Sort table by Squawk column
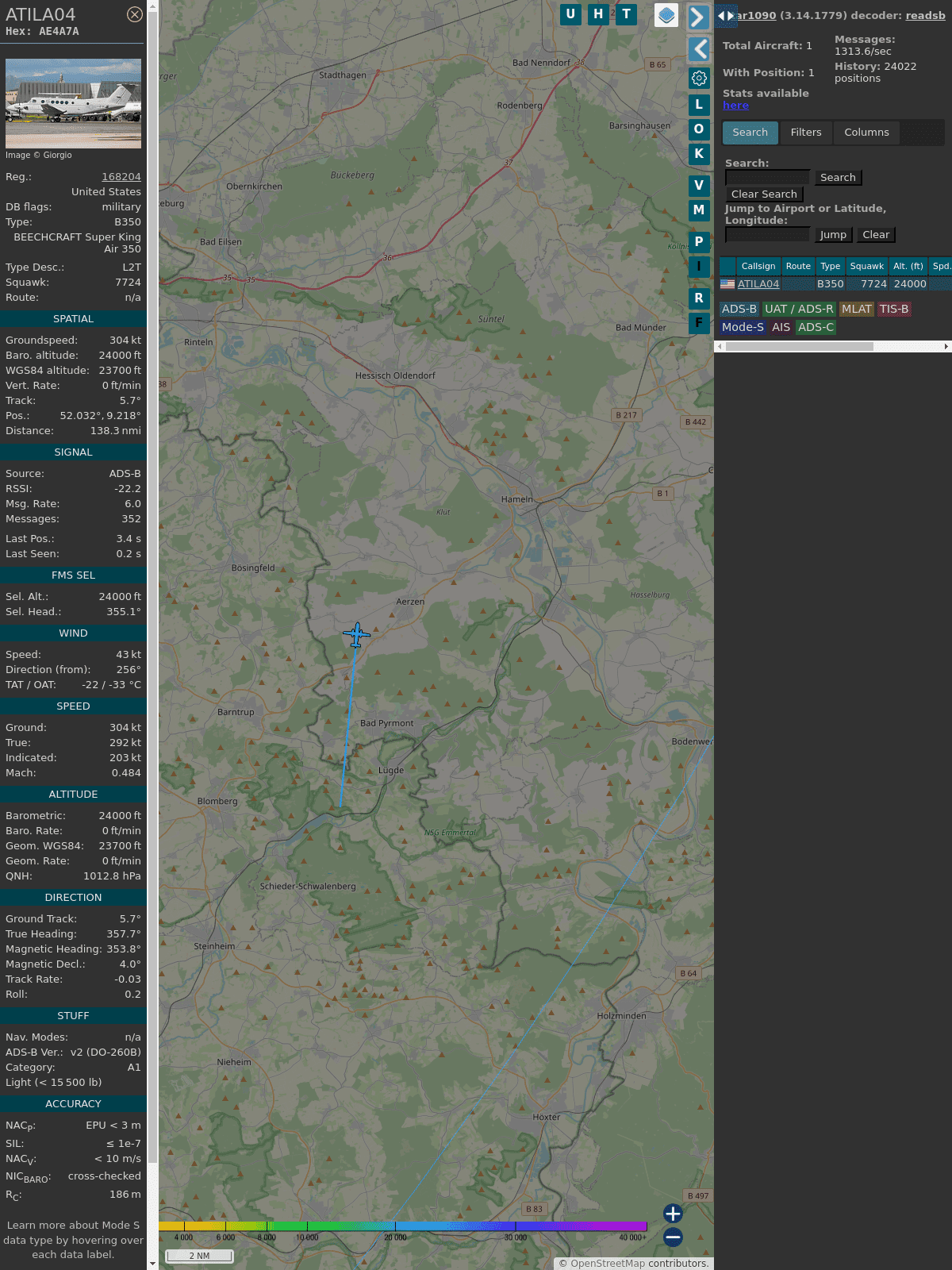The height and width of the screenshot is (1270, 952). tap(867, 266)
